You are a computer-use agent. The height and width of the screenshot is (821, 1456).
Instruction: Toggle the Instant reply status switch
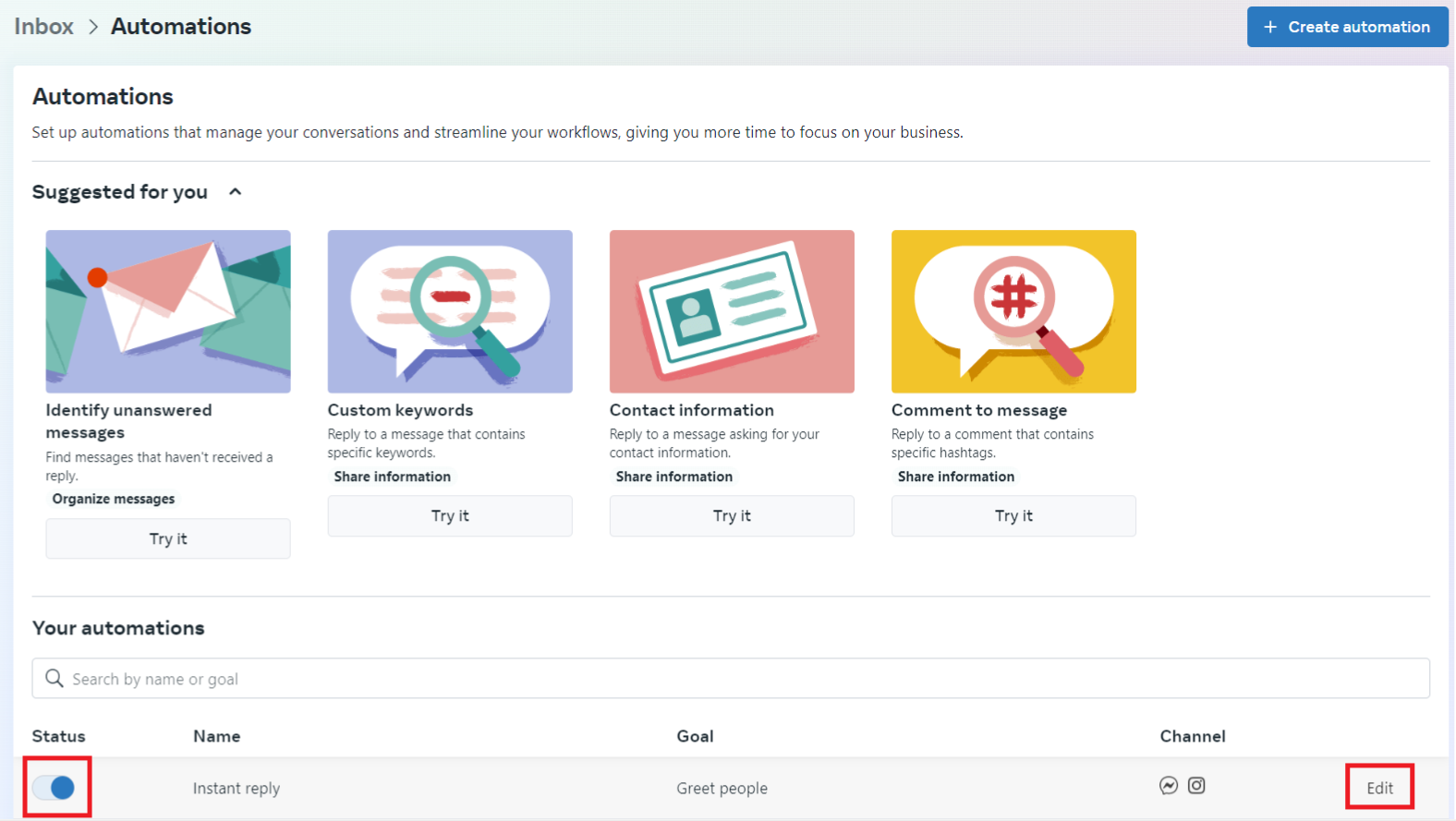point(55,788)
